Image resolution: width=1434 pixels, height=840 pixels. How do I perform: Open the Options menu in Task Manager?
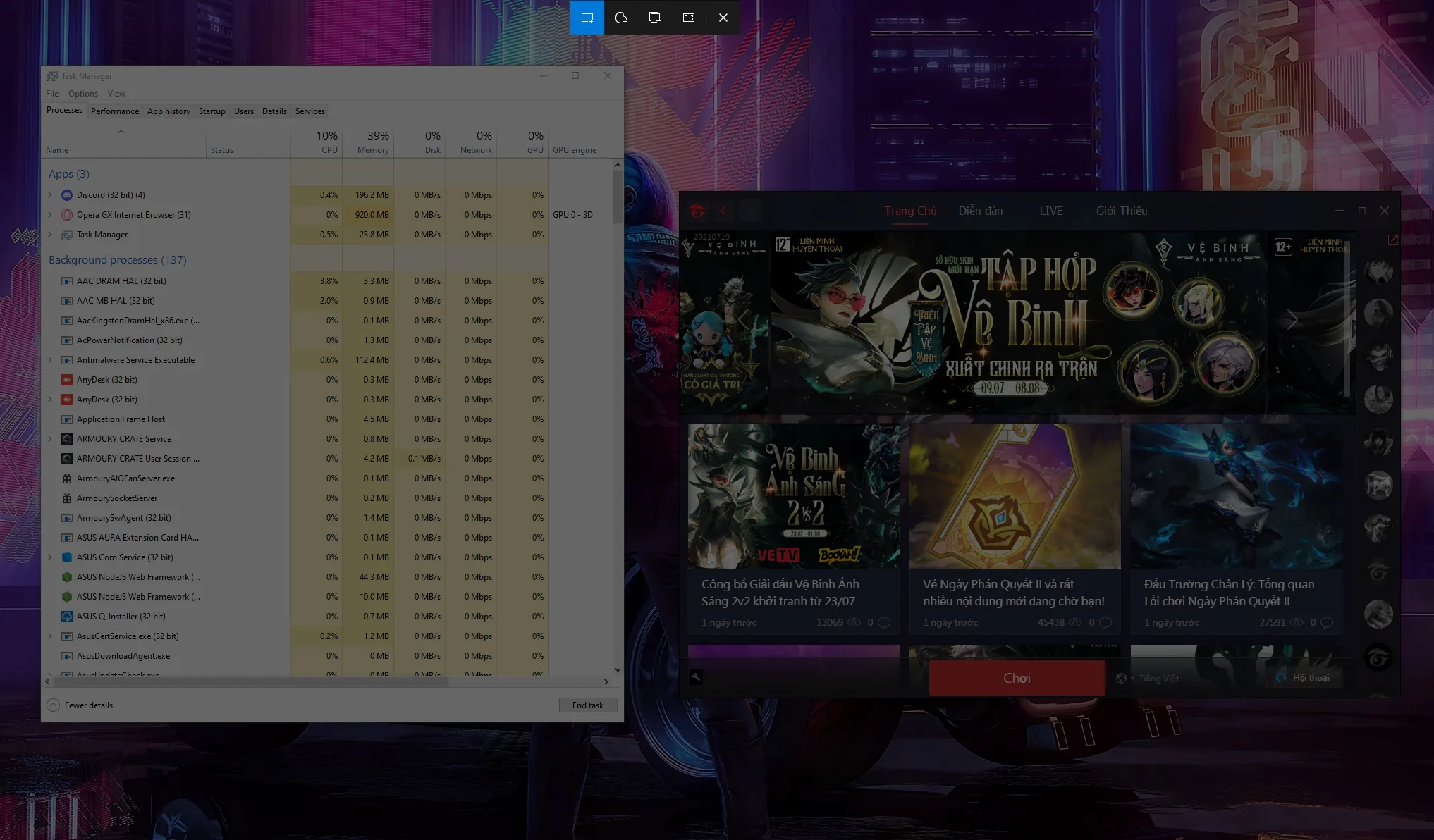83,94
